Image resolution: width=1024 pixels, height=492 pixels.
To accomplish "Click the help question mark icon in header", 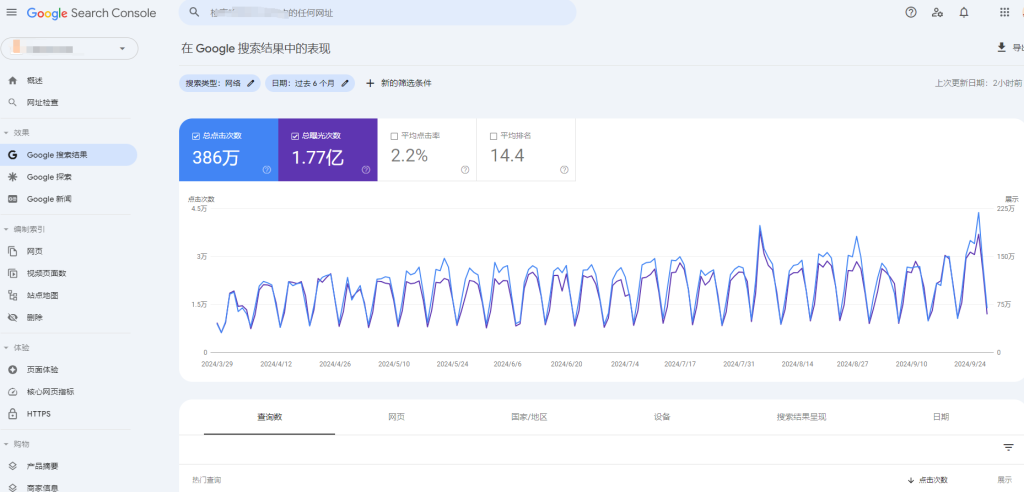I will coord(910,12).
